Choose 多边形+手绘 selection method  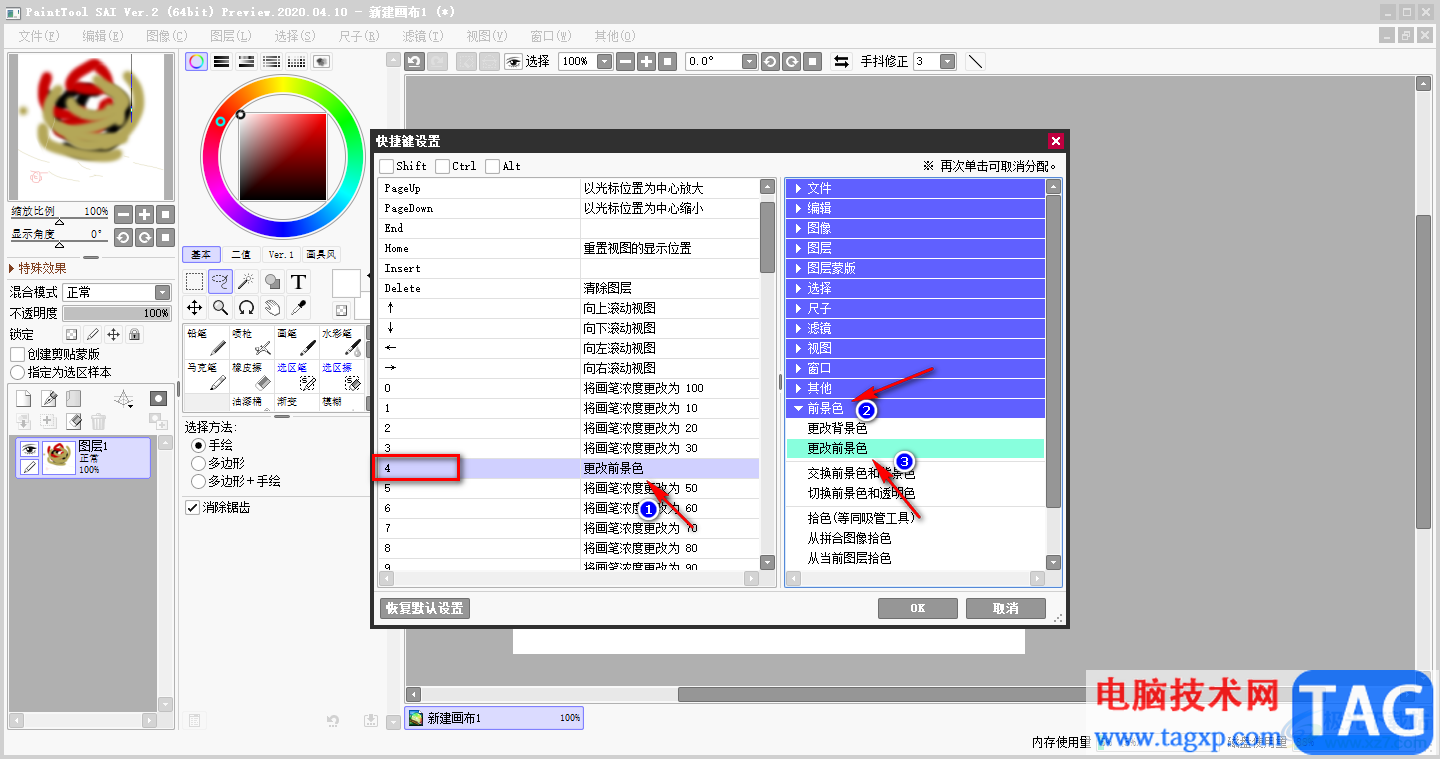[x=198, y=481]
